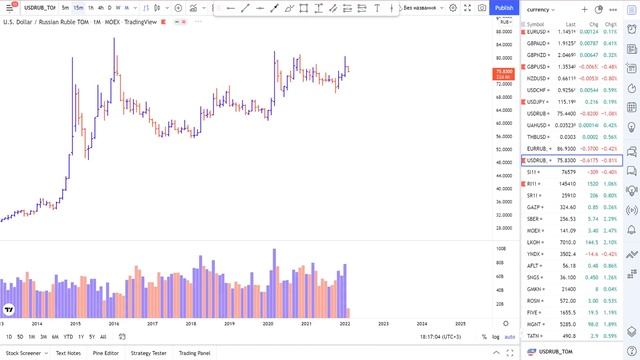Open the hotlists flame sidebar icon

(x=632, y=89)
